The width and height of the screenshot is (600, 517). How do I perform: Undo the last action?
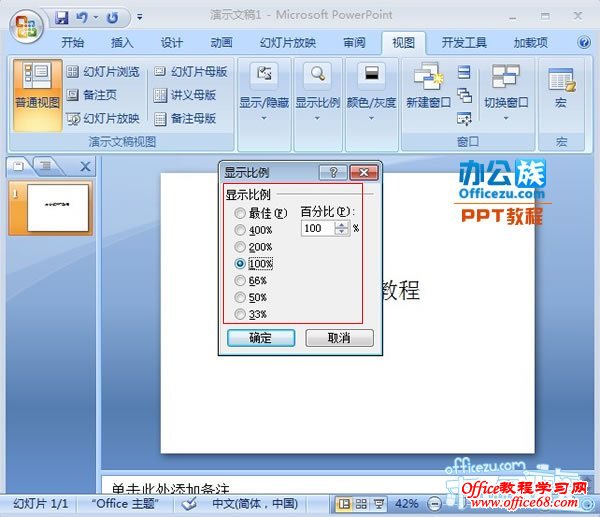(x=82, y=18)
